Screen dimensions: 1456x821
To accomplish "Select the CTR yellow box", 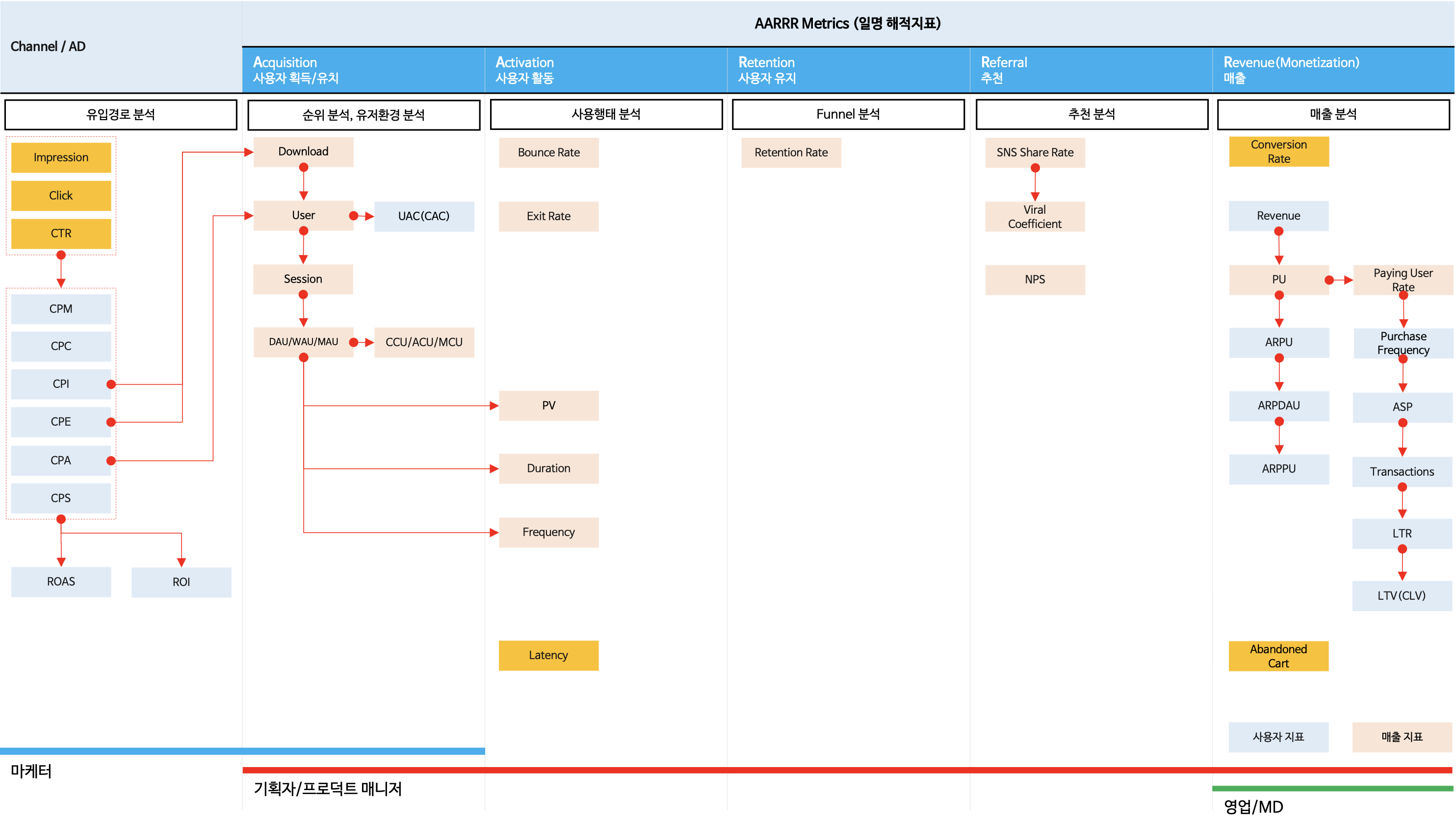I will pos(61,233).
